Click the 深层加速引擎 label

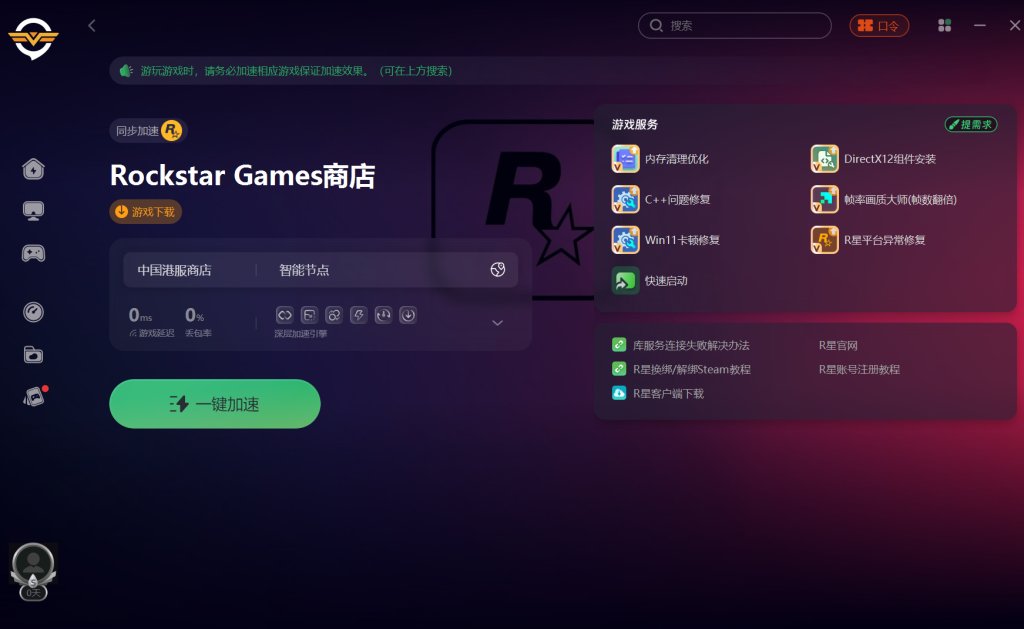coord(300,334)
